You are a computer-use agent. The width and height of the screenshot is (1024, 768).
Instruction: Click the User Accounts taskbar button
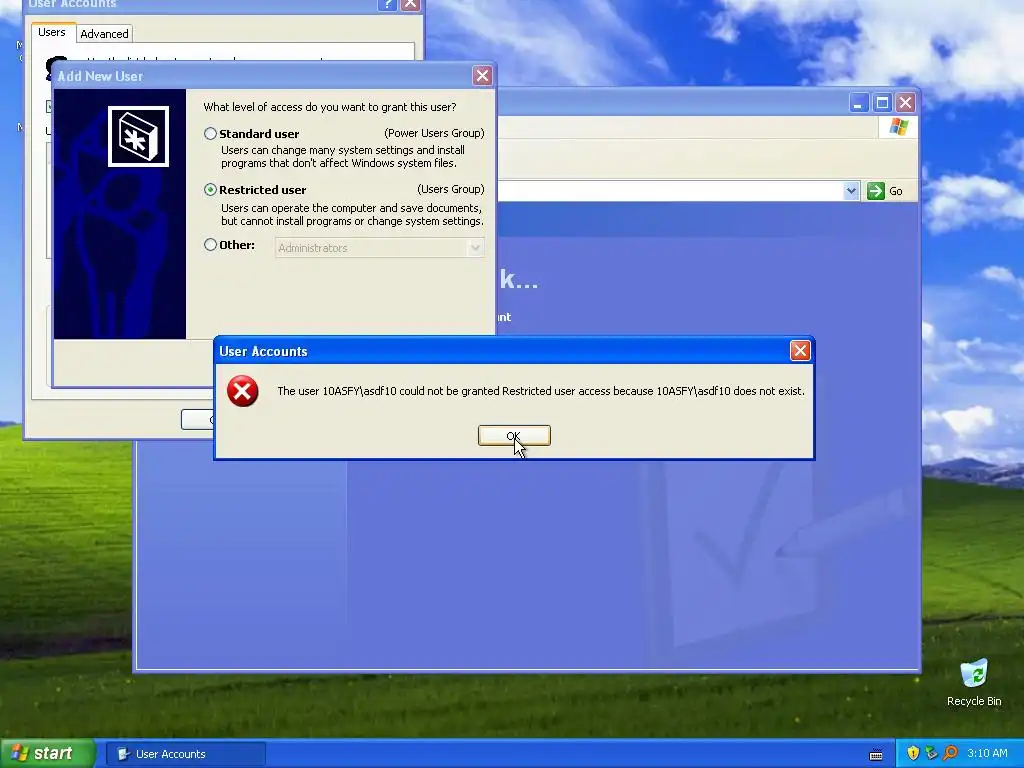[186, 754]
